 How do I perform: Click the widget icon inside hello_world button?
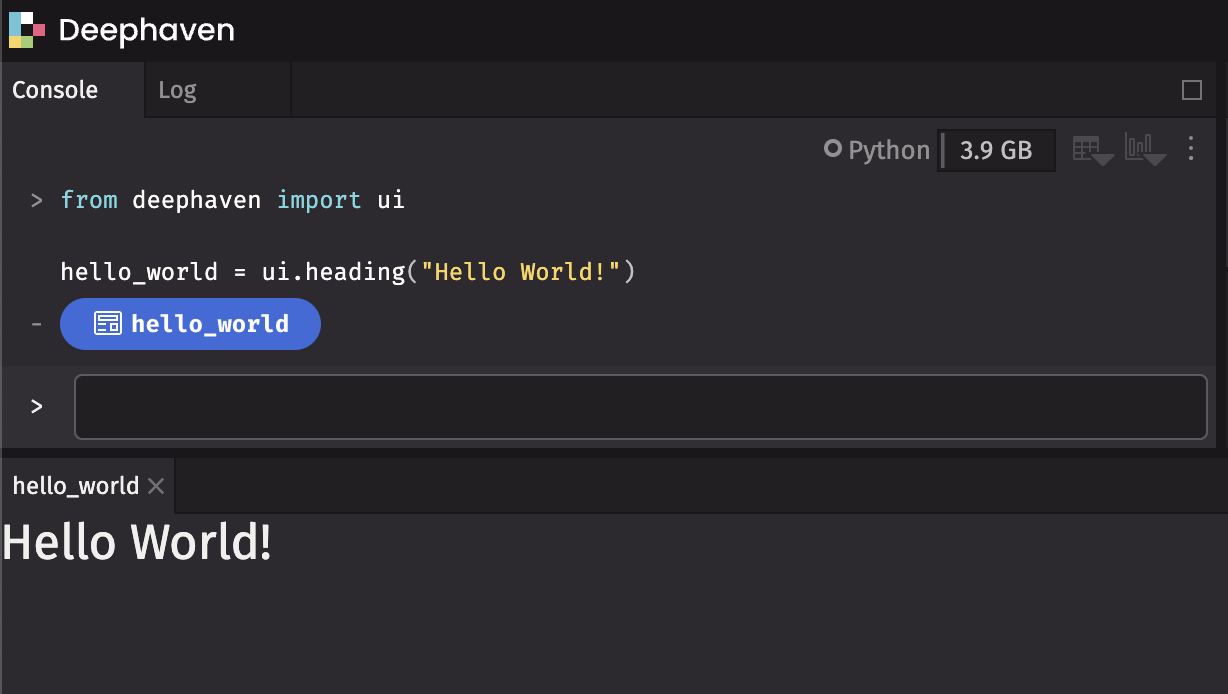pyautogui.click(x=108, y=324)
